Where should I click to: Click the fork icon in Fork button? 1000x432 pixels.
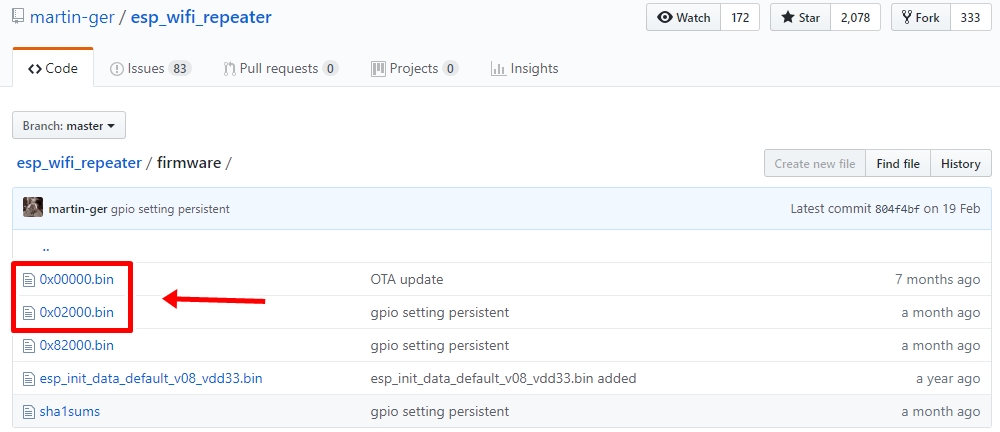click(x=906, y=17)
